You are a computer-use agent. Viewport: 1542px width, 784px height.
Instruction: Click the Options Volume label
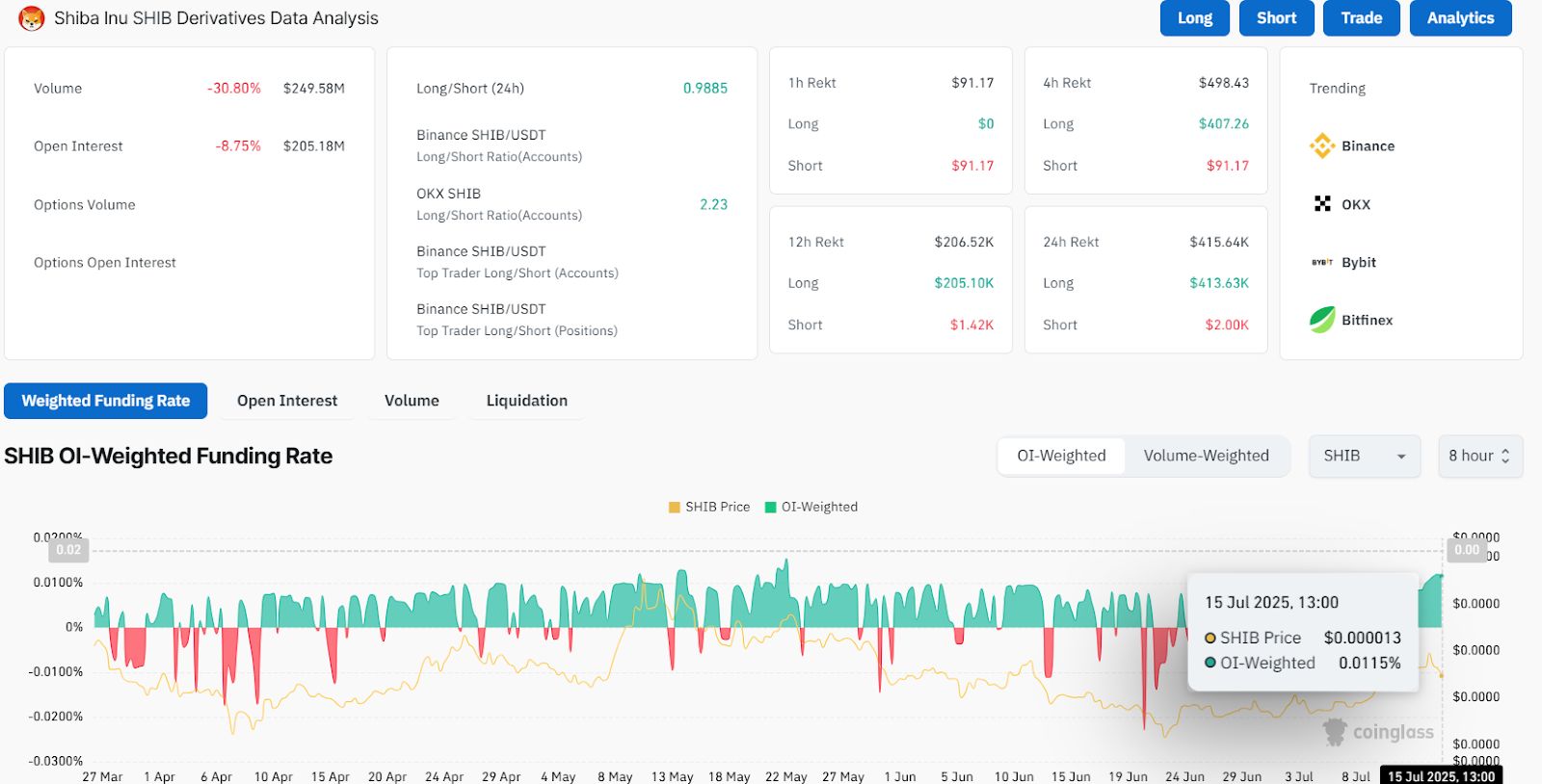[x=85, y=204]
